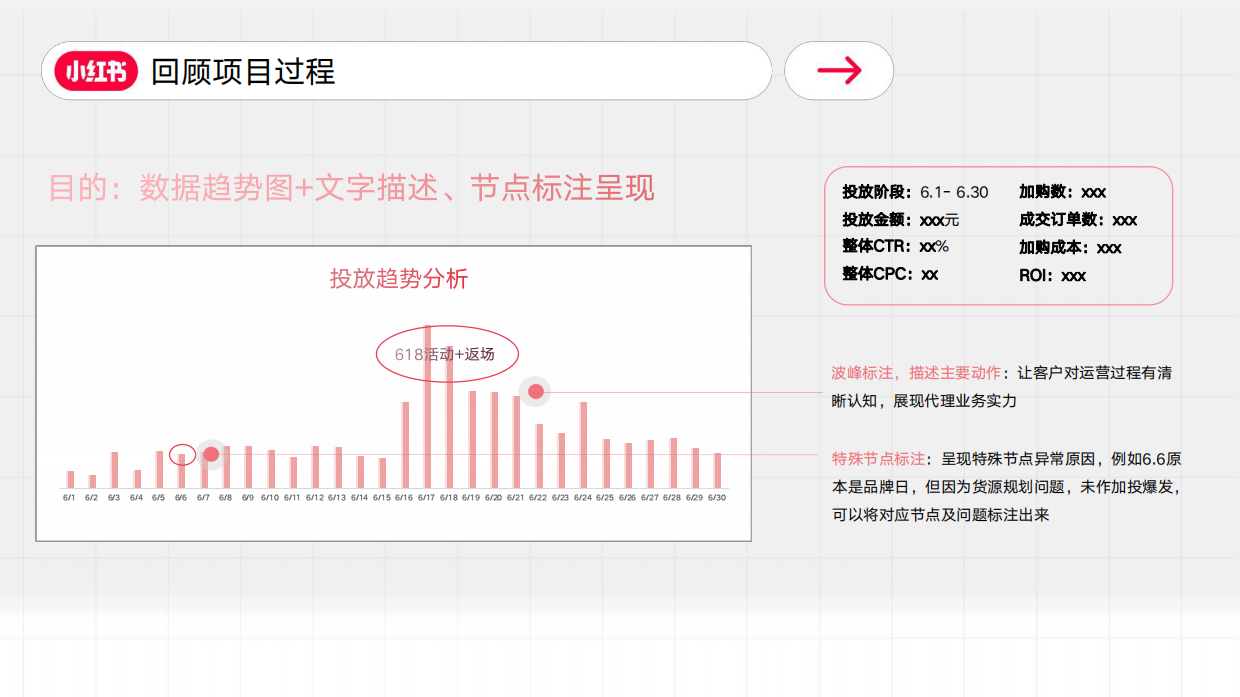Screen dimensions: 1240x697
Task: Click the 6/27 axis label
Action: tap(650, 497)
